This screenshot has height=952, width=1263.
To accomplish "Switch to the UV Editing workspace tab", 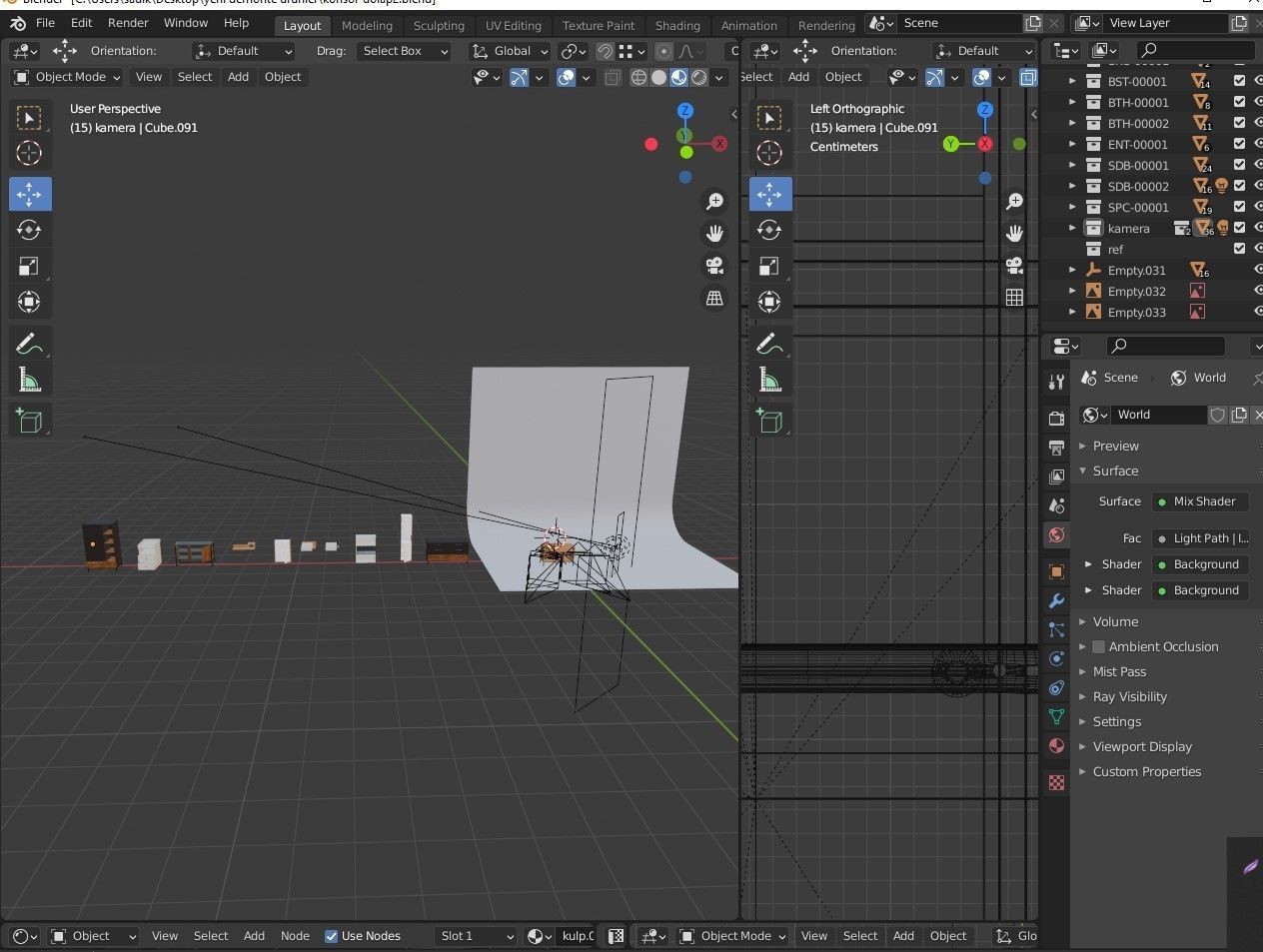I will [513, 25].
